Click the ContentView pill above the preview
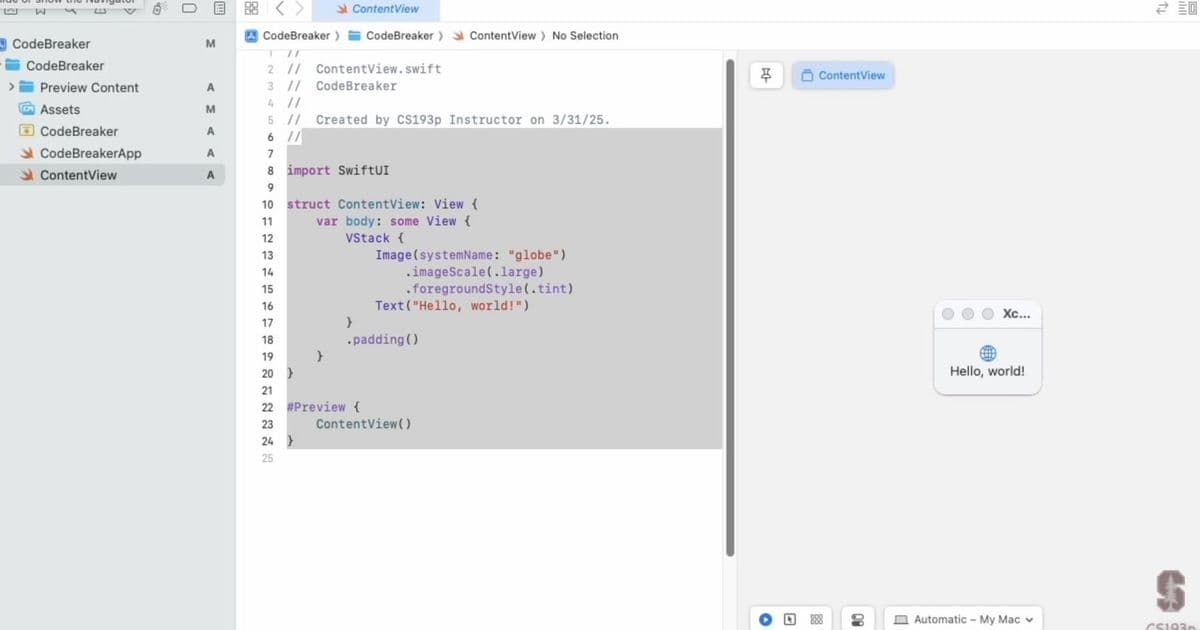The width and height of the screenshot is (1200, 630). coord(843,75)
